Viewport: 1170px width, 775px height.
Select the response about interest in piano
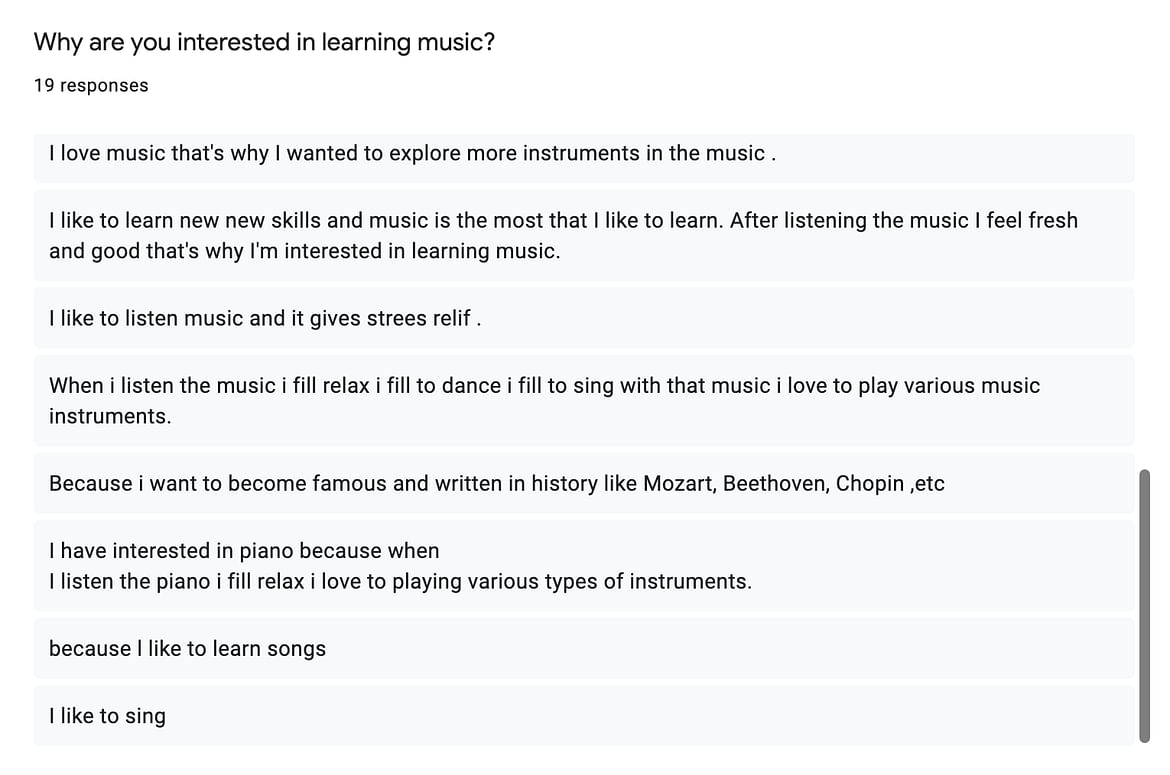pos(584,566)
